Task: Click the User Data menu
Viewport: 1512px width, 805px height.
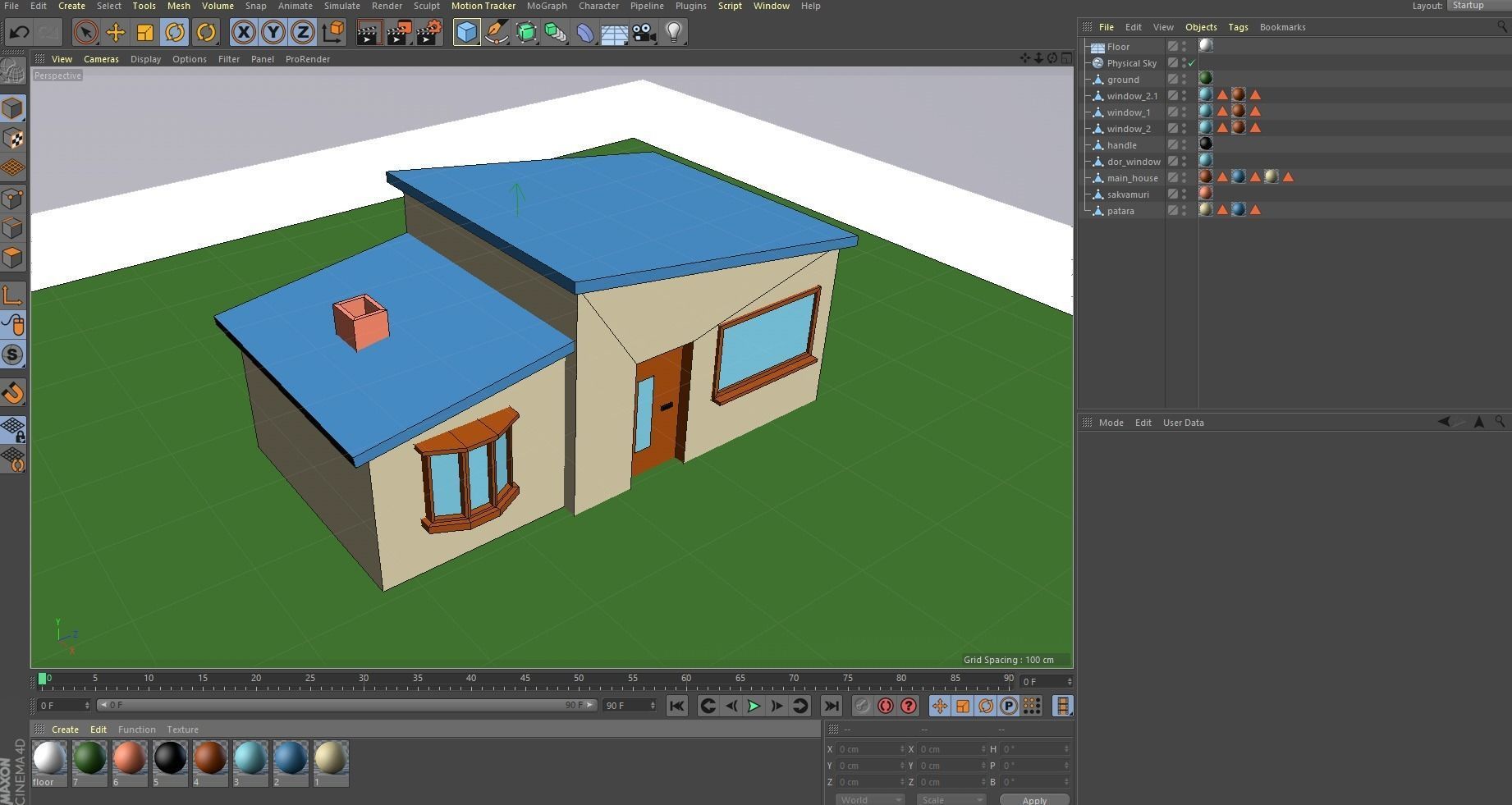Action: click(1183, 423)
